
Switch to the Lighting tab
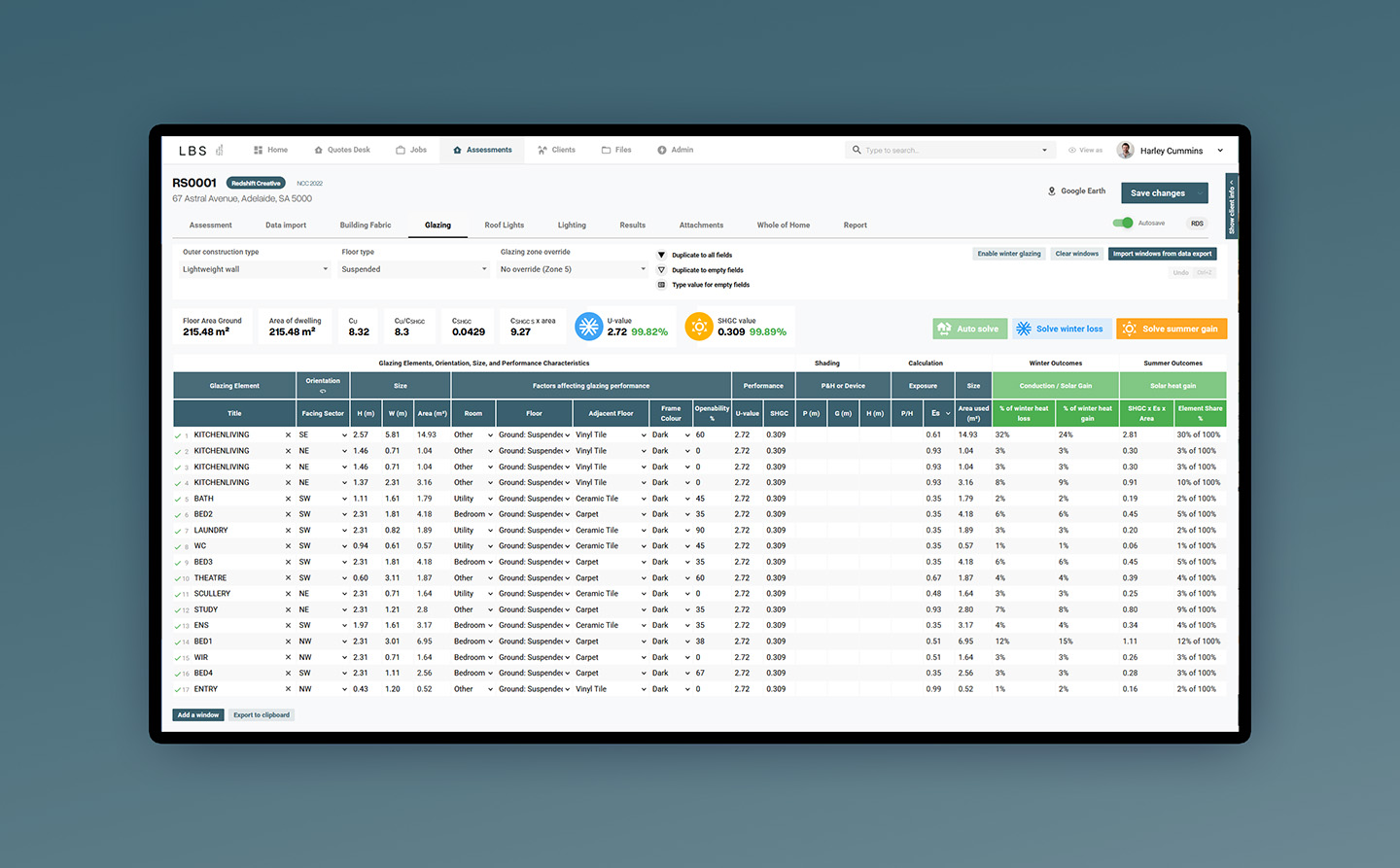[x=572, y=225]
